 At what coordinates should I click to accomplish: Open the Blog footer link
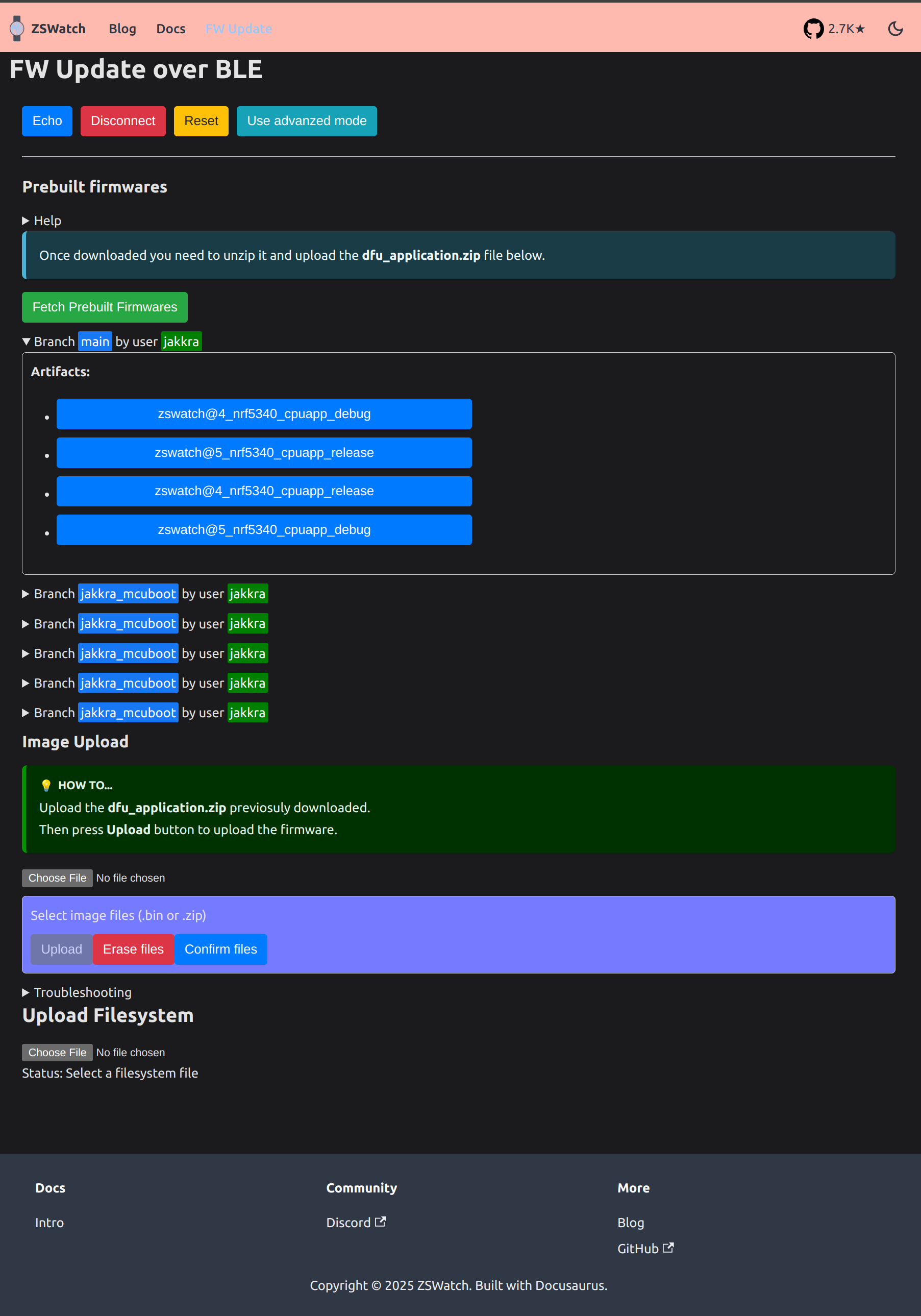click(631, 1223)
